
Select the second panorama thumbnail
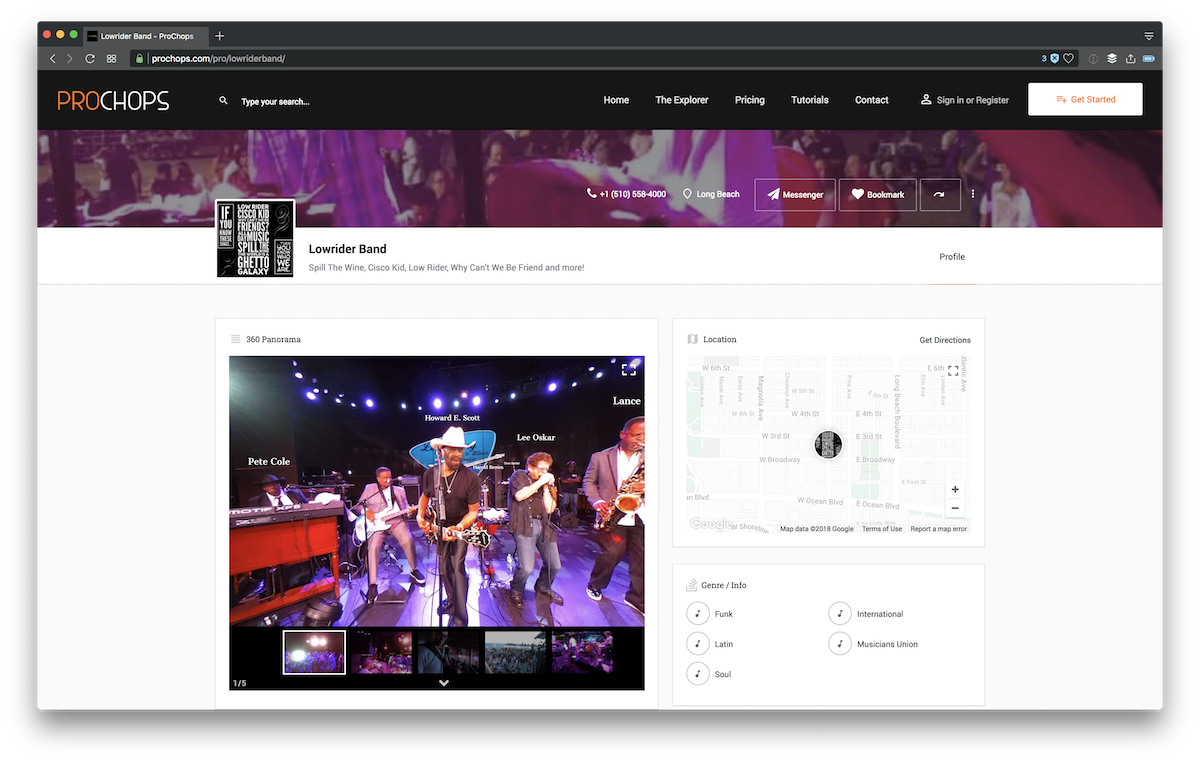coord(381,652)
